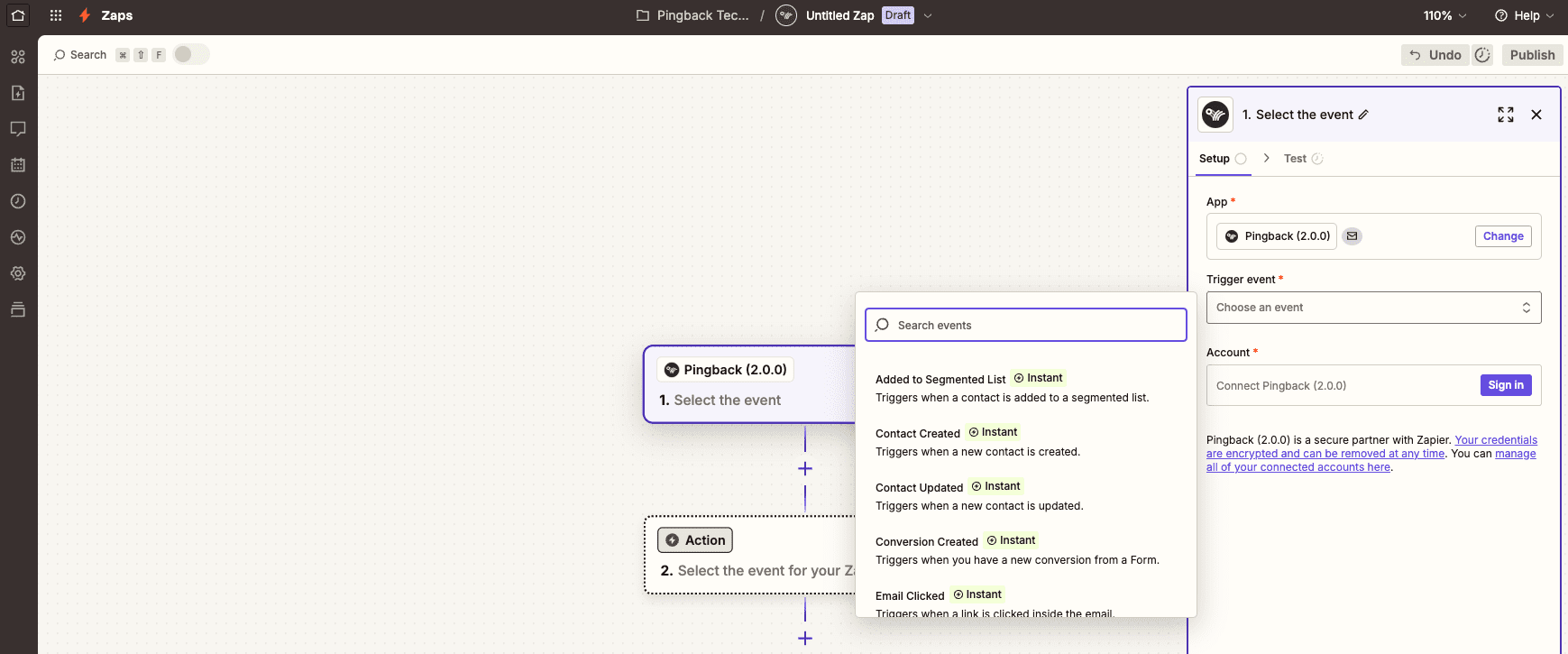Screen dimensions: 1568x654
Task: Click the Pingback (2.0.0) app chip
Action: pyautogui.click(x=1277, y=236)
